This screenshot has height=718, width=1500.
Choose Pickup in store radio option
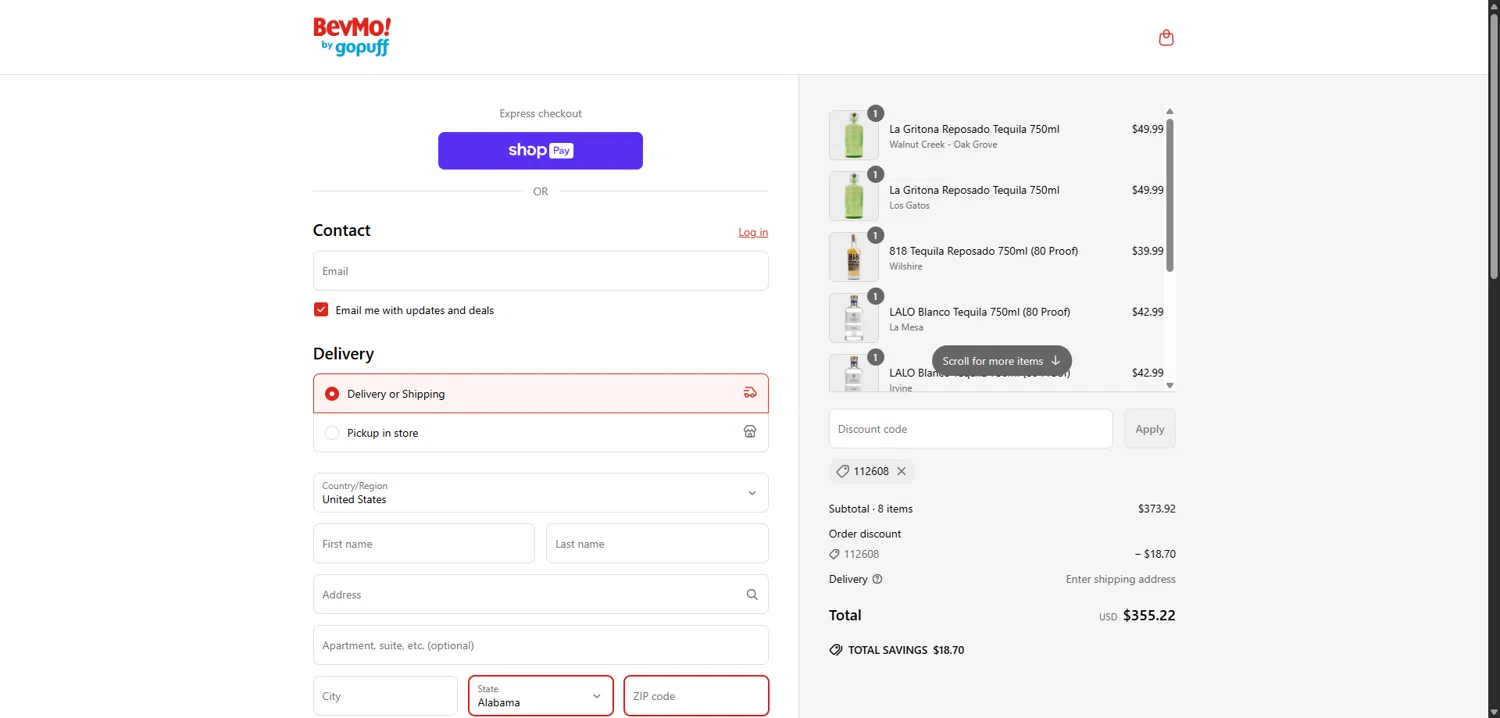tap(332, 433)
